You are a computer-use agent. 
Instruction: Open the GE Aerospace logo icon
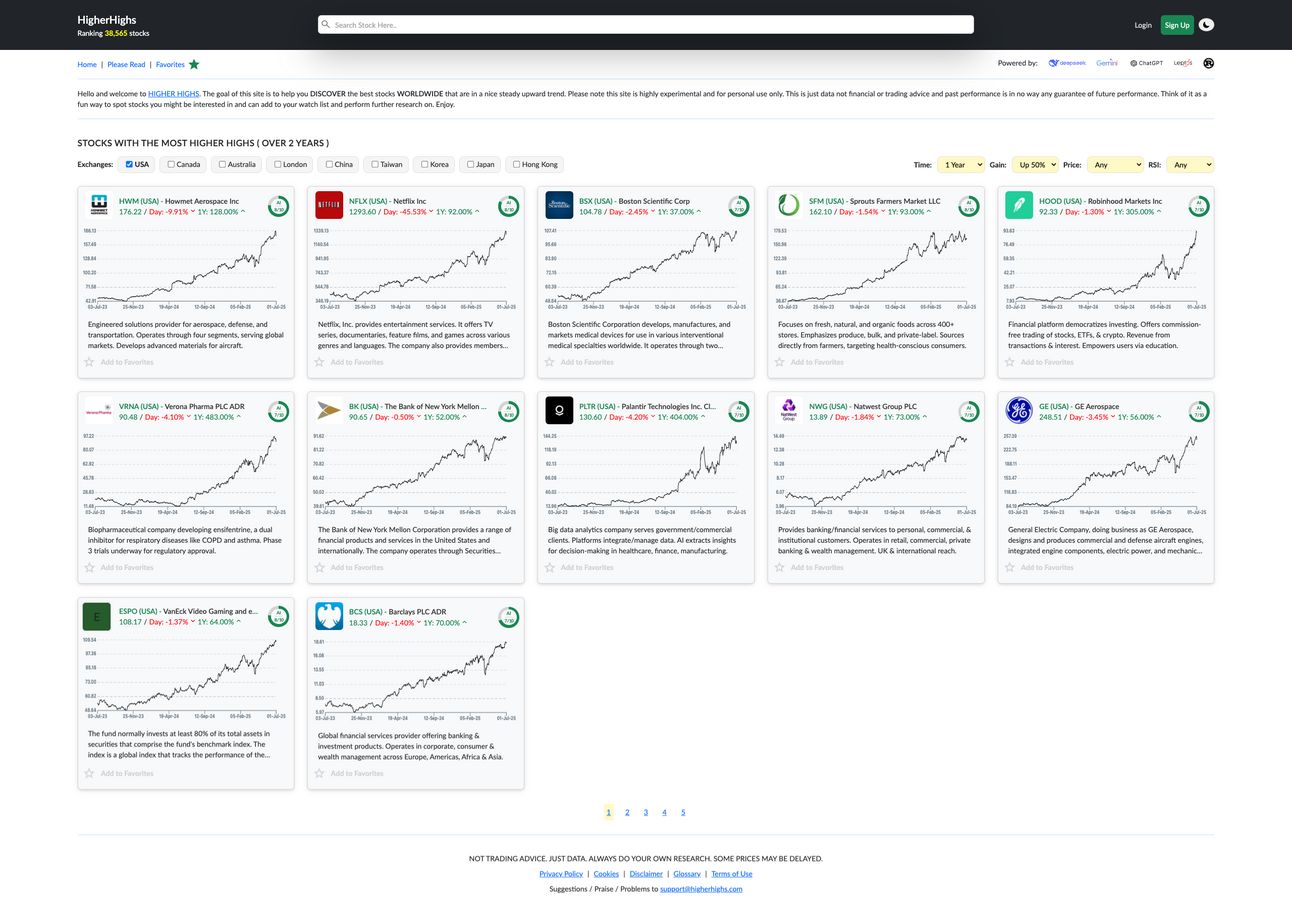click(1019, 411)
